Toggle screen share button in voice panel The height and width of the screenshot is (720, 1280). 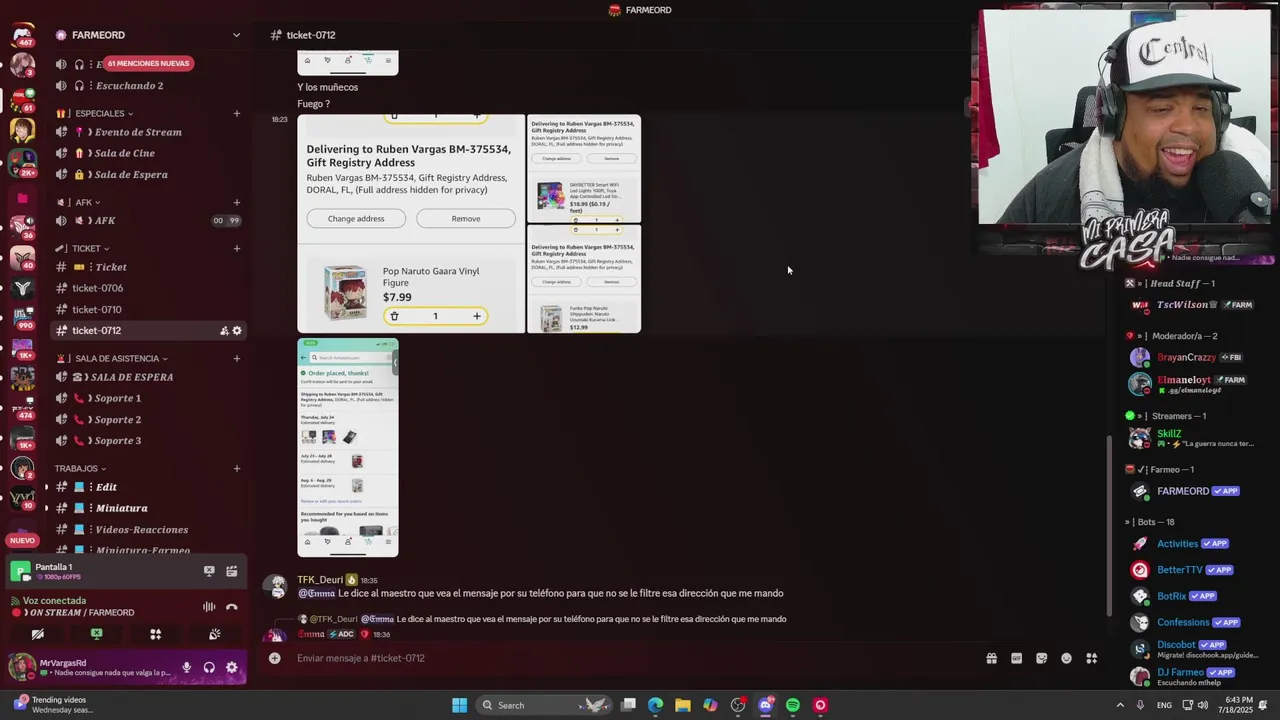click(96, 634)
